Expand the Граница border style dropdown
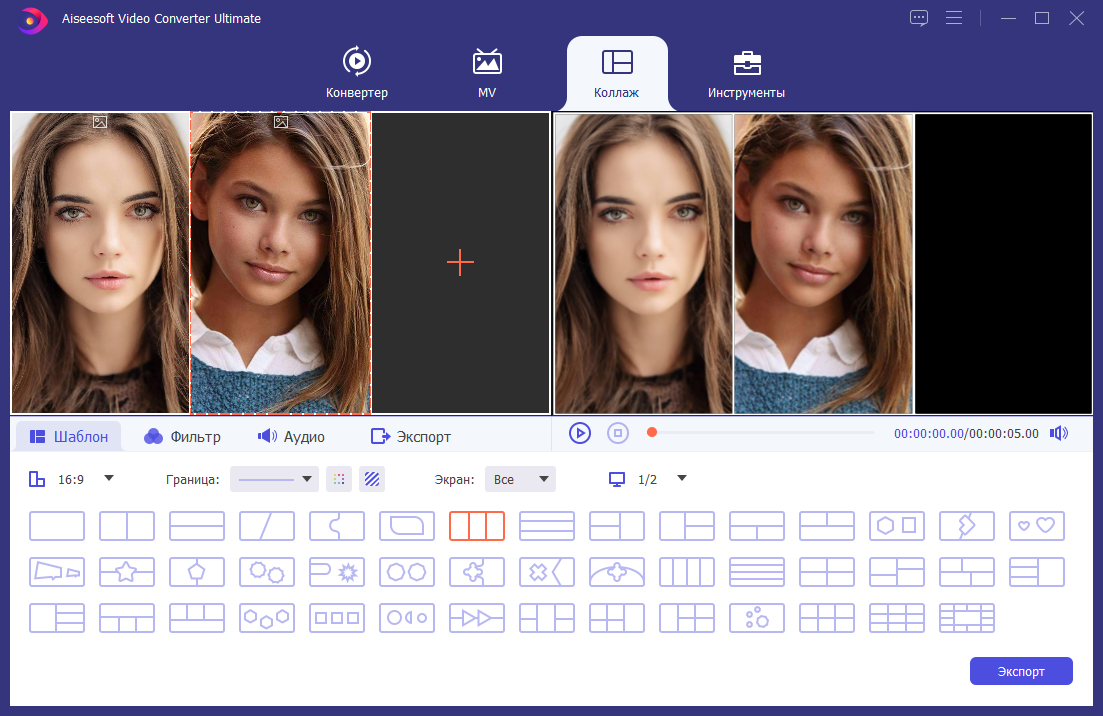Viewport: 1103px width, 716px height. tap(274, 479)
